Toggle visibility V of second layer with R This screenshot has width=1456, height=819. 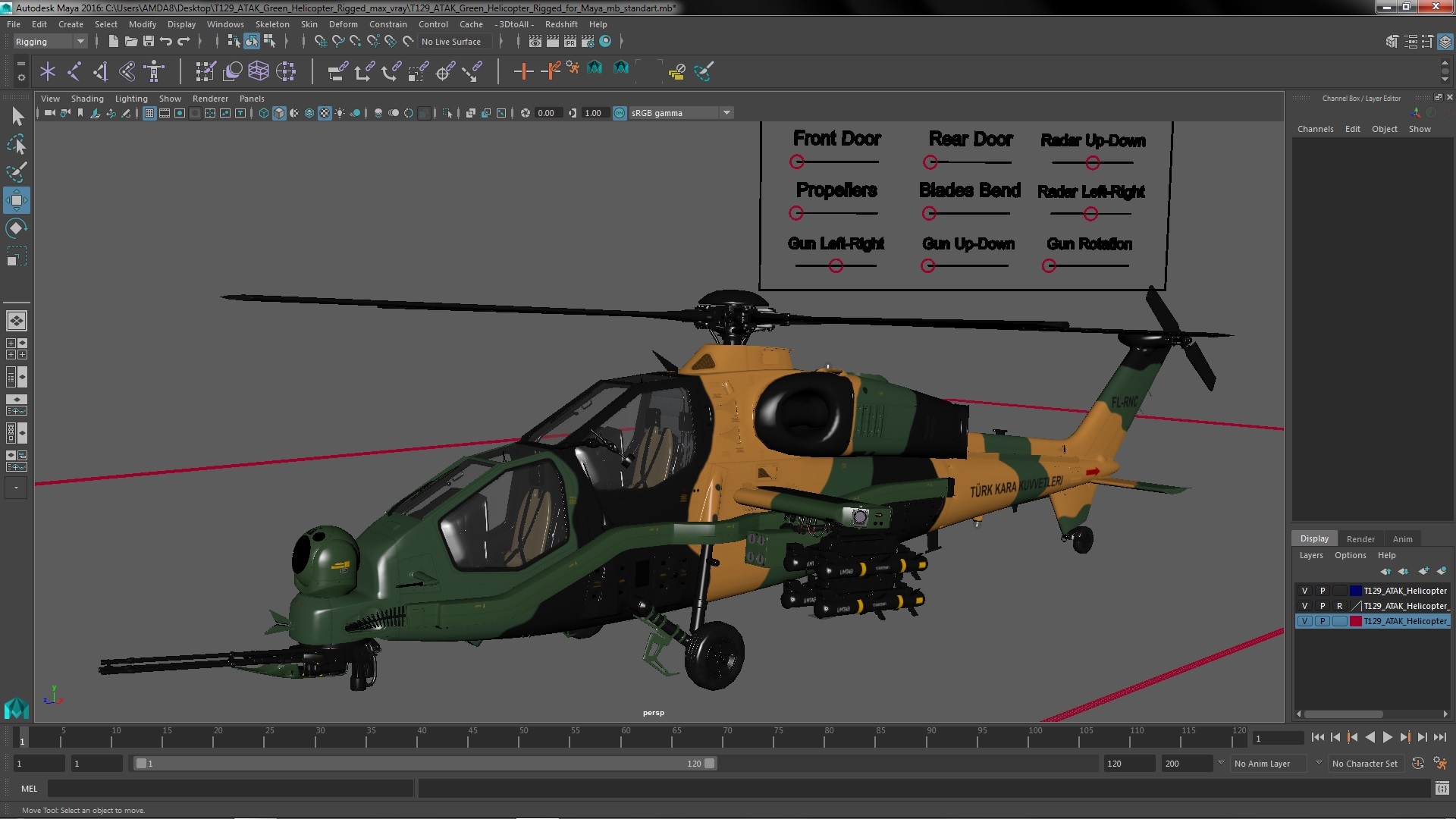[x=1304, y=606]
